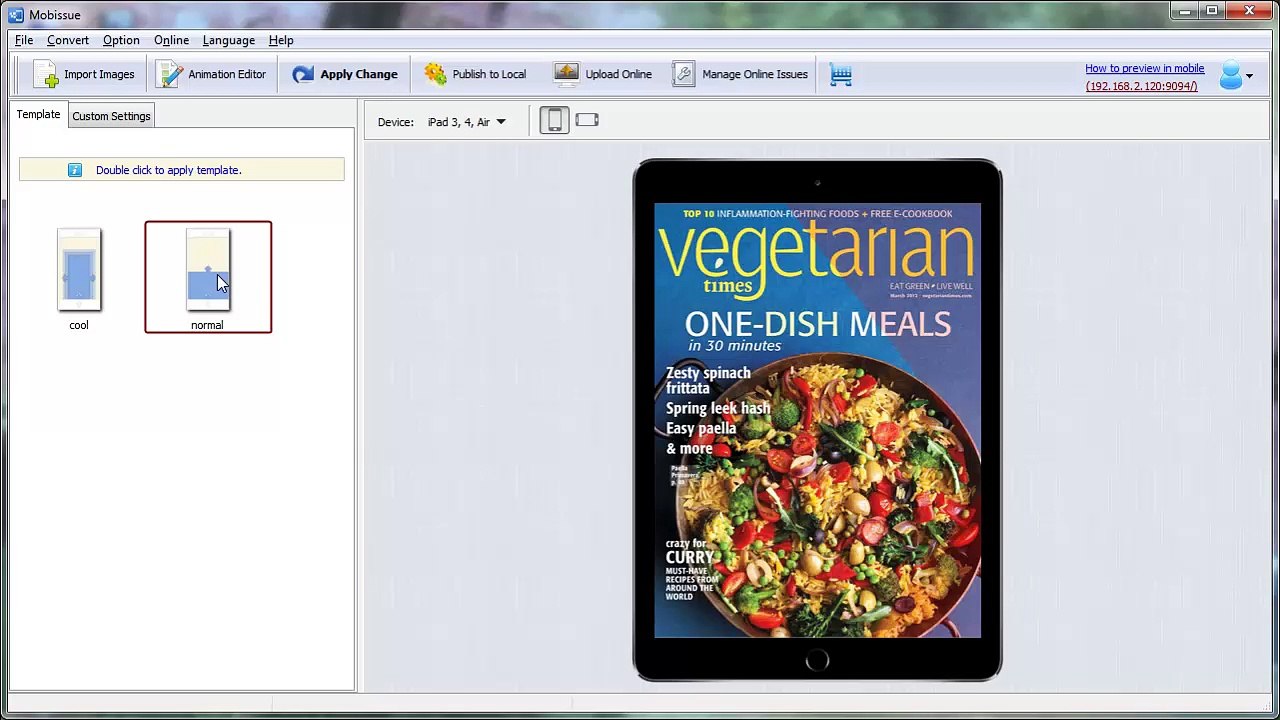Open the Online menu
Viewport: 1280px width, 720px height.
click(171, 40)
